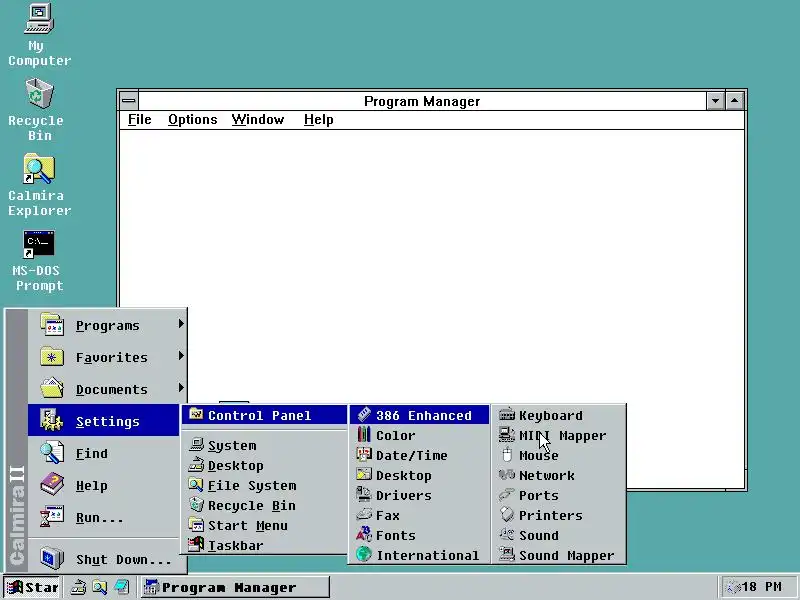Click the Favorites star folder icon

coord(52,357)
